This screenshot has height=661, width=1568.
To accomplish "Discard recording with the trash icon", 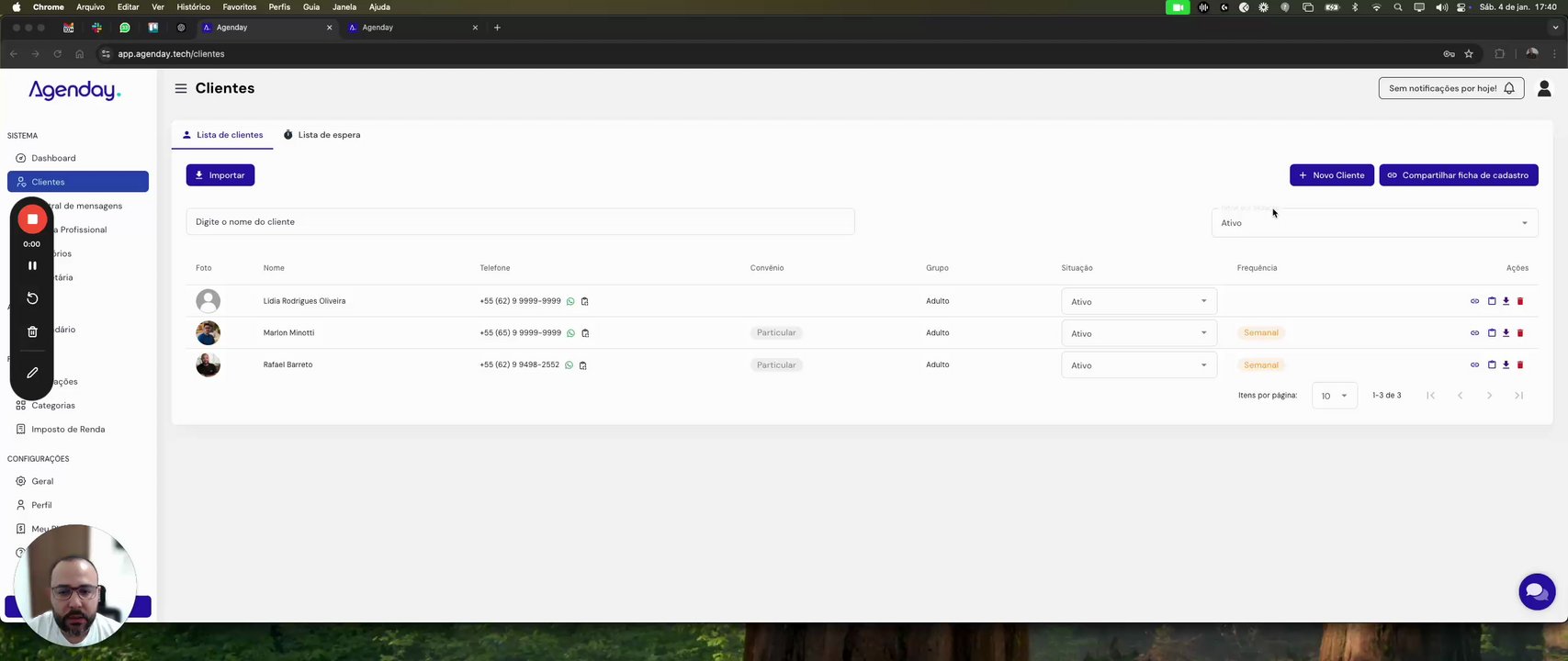I will tap(32, 331).
